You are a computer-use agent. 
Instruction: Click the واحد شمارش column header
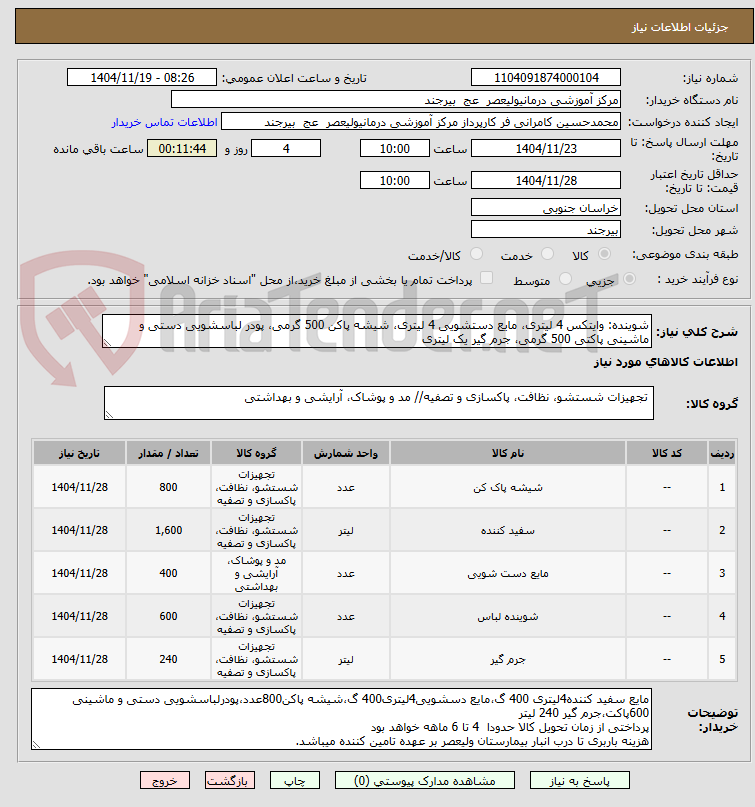click(346, 453)
